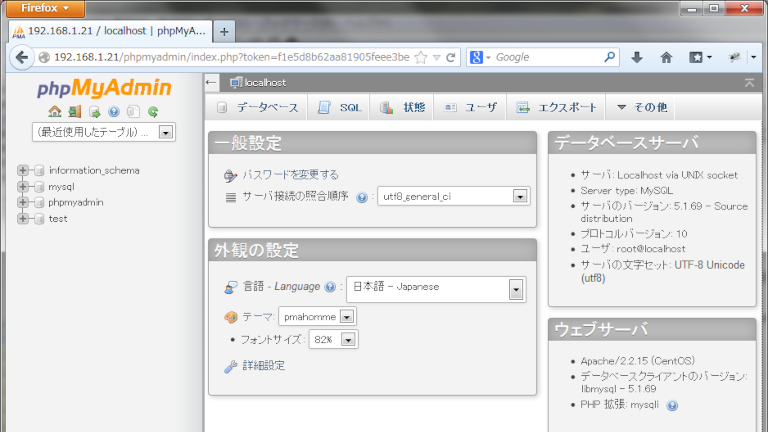Click the 詳細設定 link
The image size is (768, 432).
[x=264, y=365]
